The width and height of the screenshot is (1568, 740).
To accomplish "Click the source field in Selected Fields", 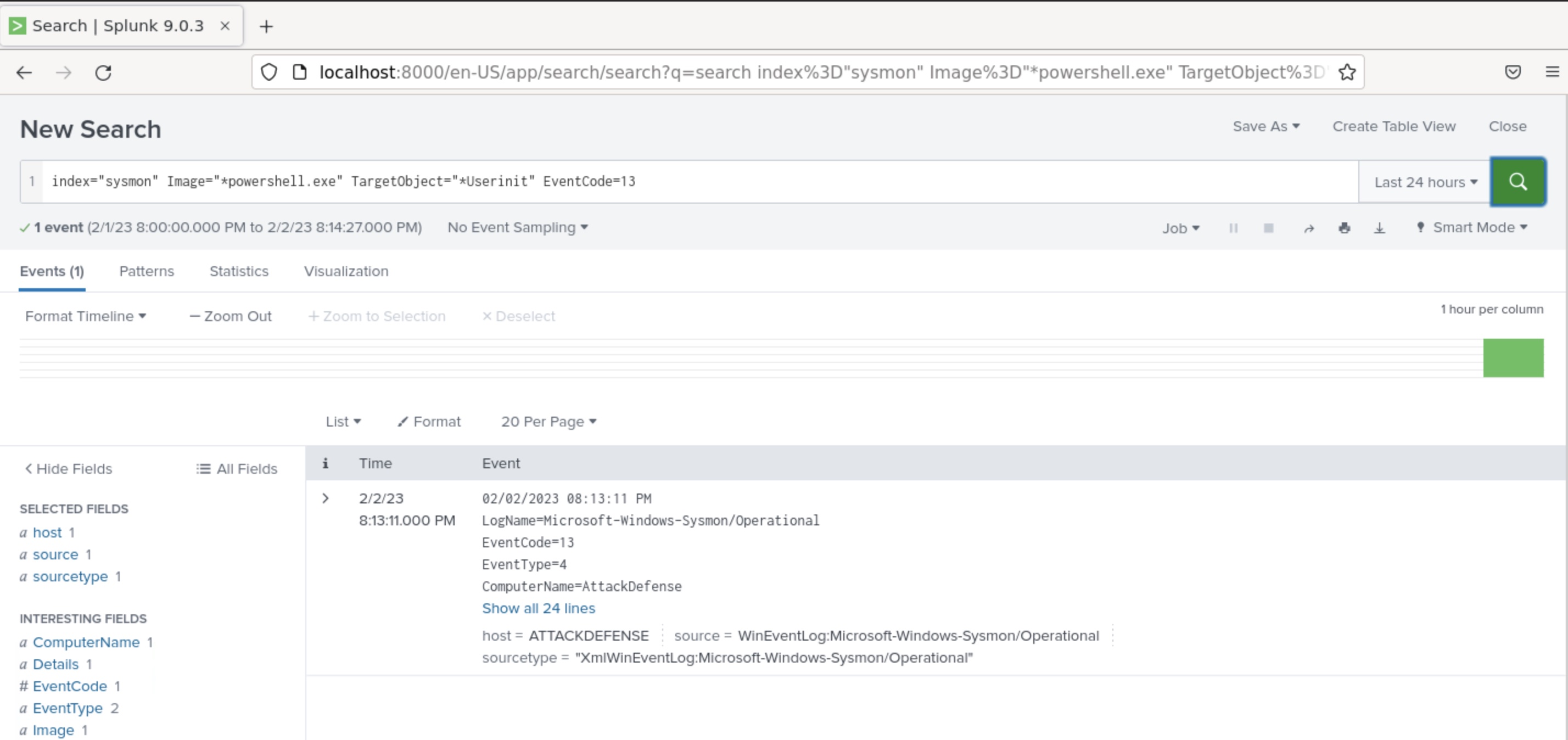I will click(x=55, y=555).
